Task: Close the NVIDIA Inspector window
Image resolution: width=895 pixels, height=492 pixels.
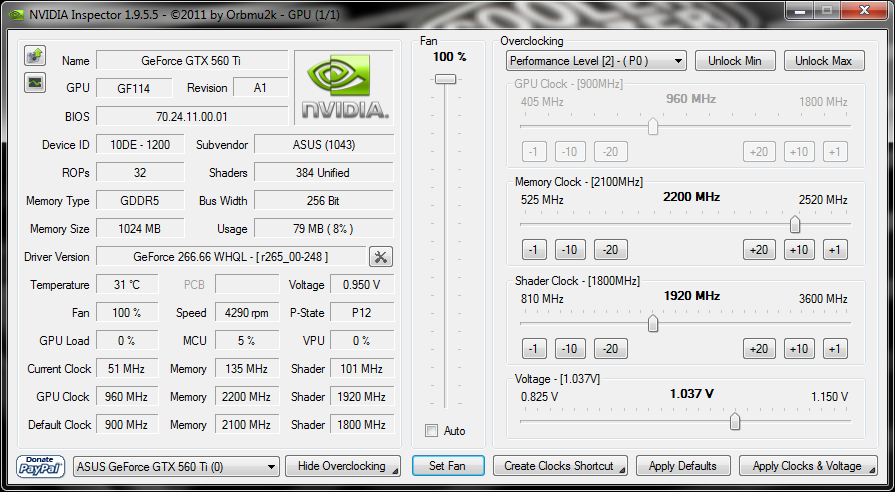Action: coord(865,9)
